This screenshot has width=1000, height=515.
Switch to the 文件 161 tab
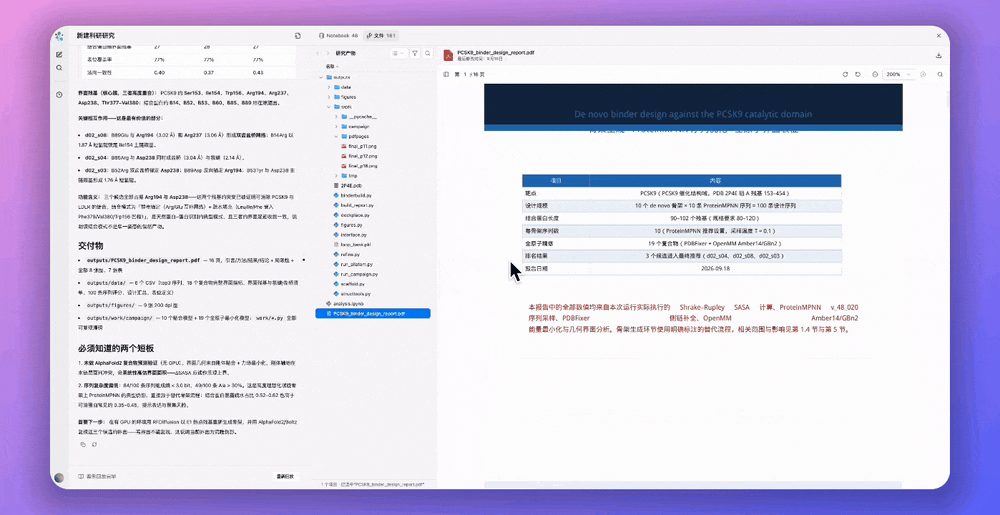381,36
